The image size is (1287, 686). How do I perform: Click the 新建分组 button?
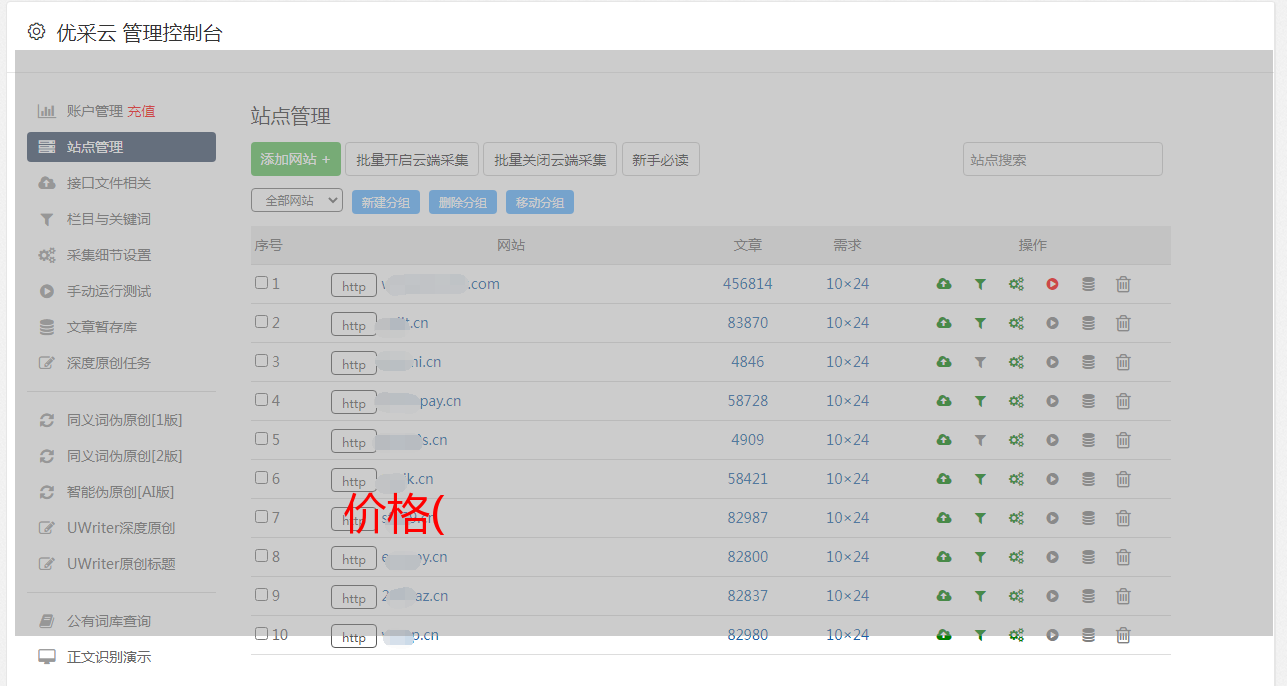[x=386, y=202]
